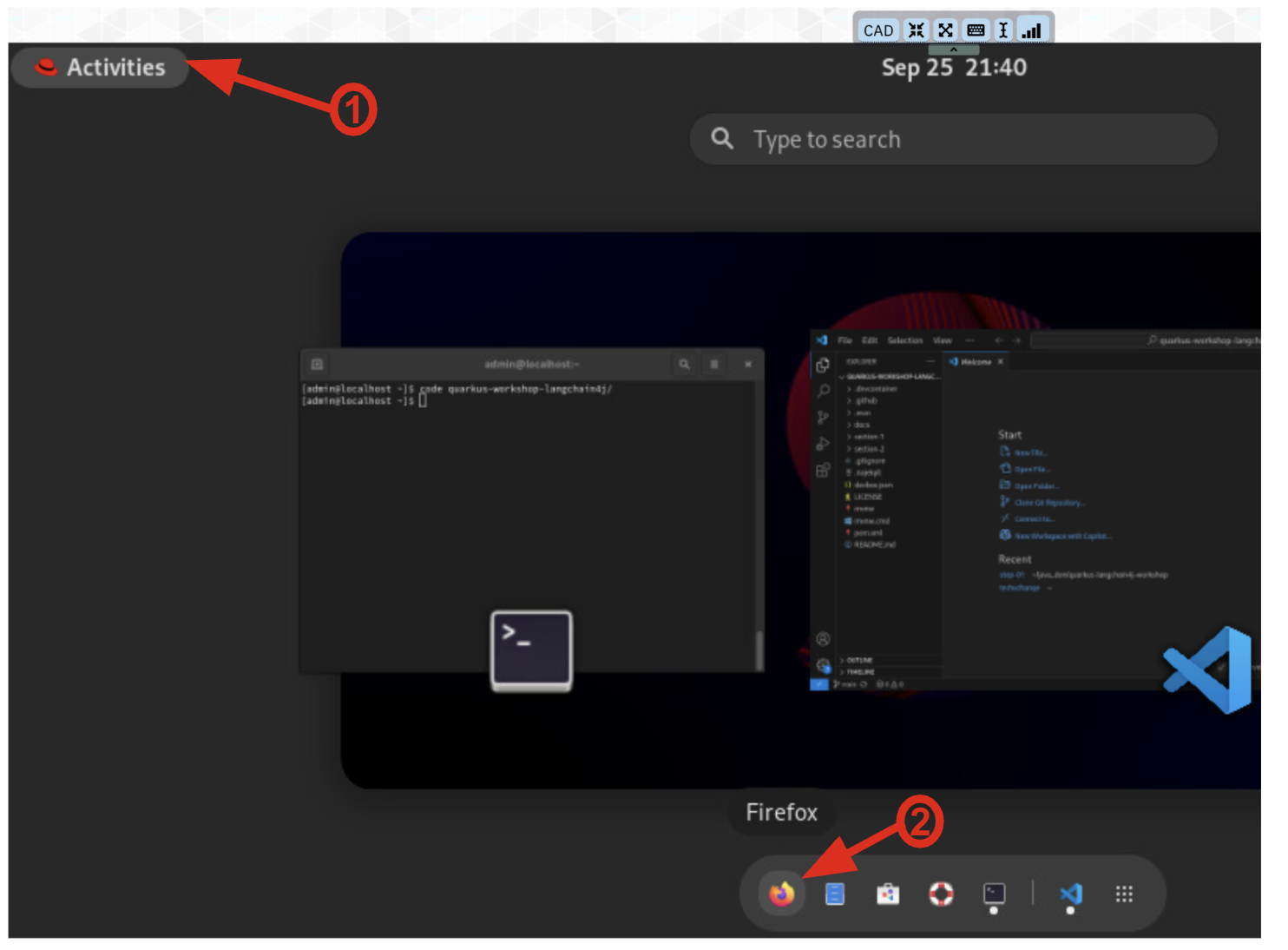Screen dimensions: 1288x950
Task: Select the terminal window thumbnail
Action: [531, 512]
